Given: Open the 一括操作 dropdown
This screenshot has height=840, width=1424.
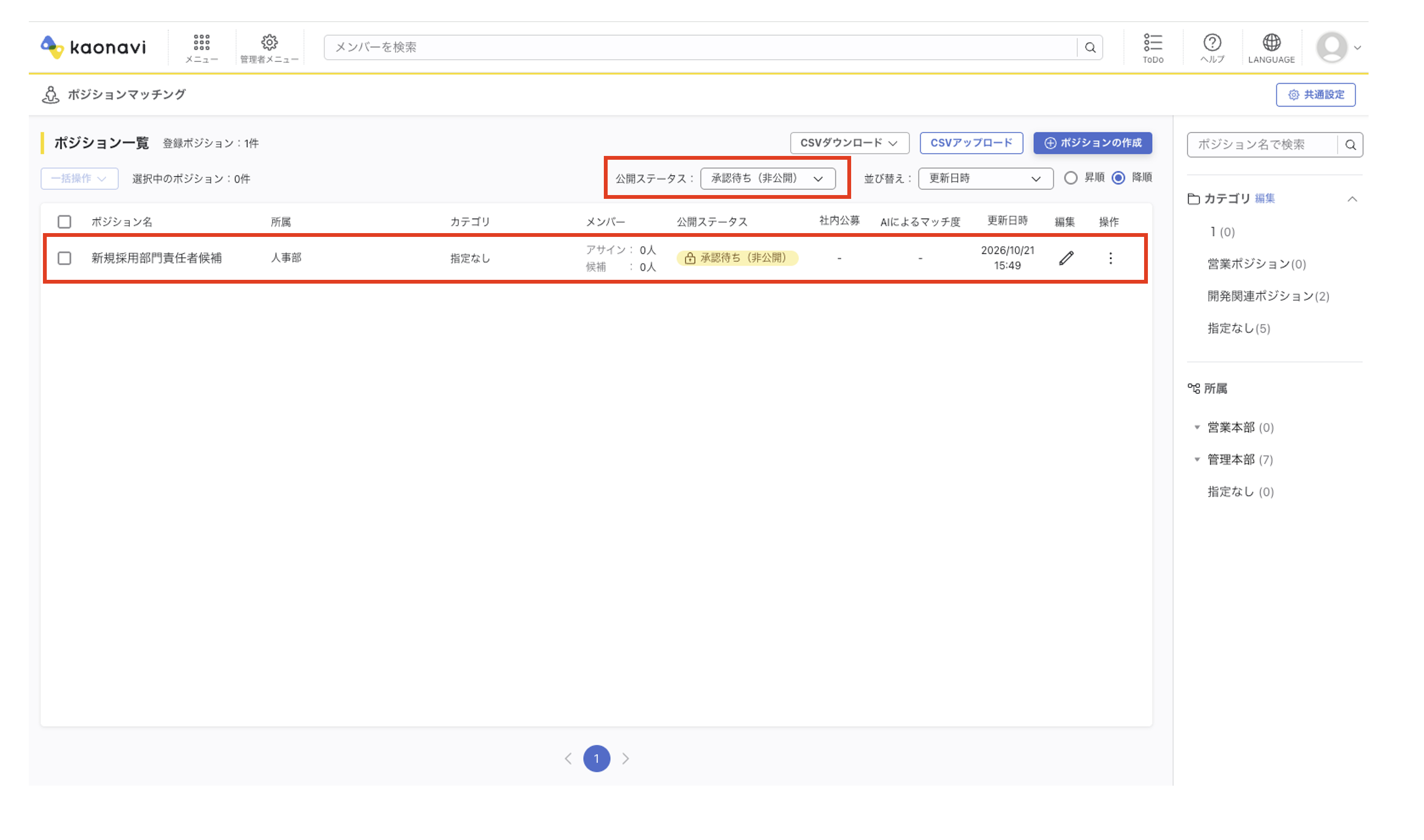Looking at the screenshot, I should [x=79, y=179].
